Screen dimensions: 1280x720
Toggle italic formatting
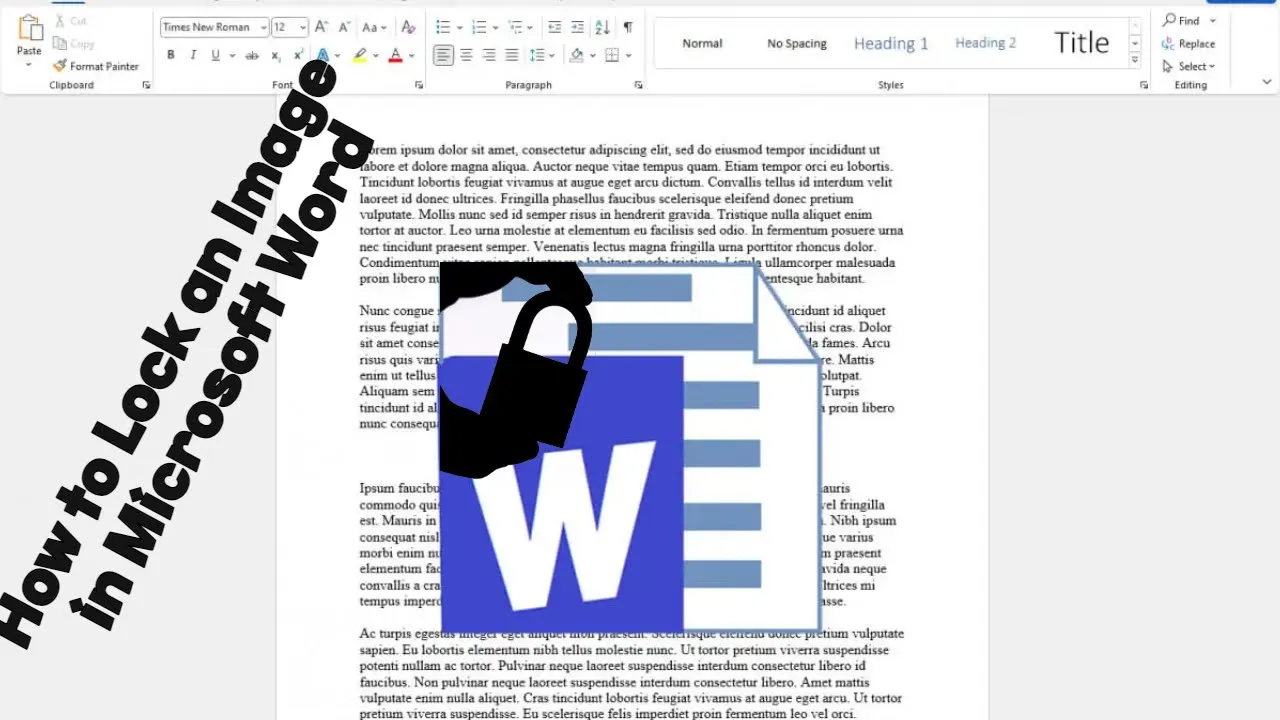pyautogui.click(x=193, y=55)
